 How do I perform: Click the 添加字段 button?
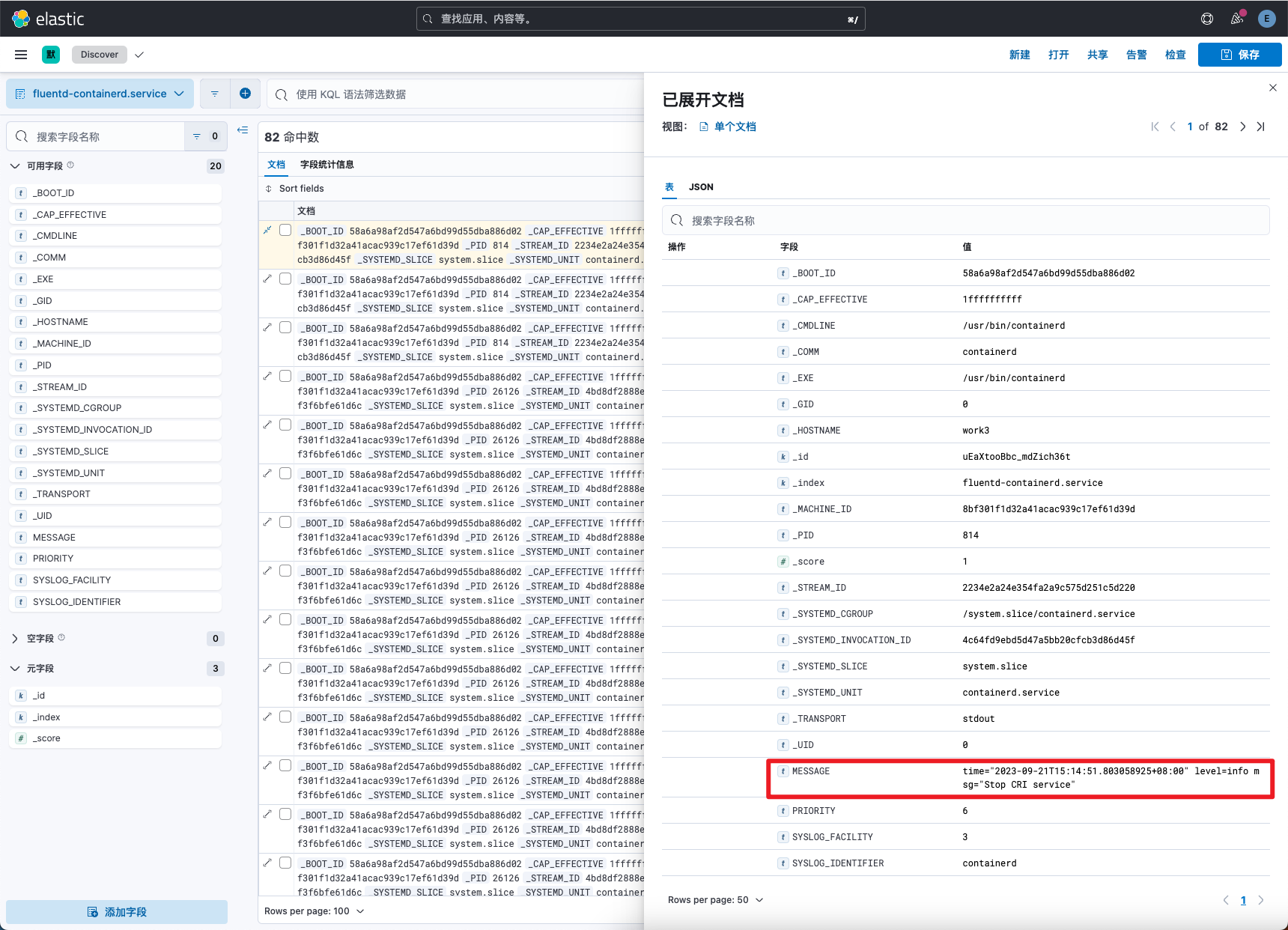[117, 912]
